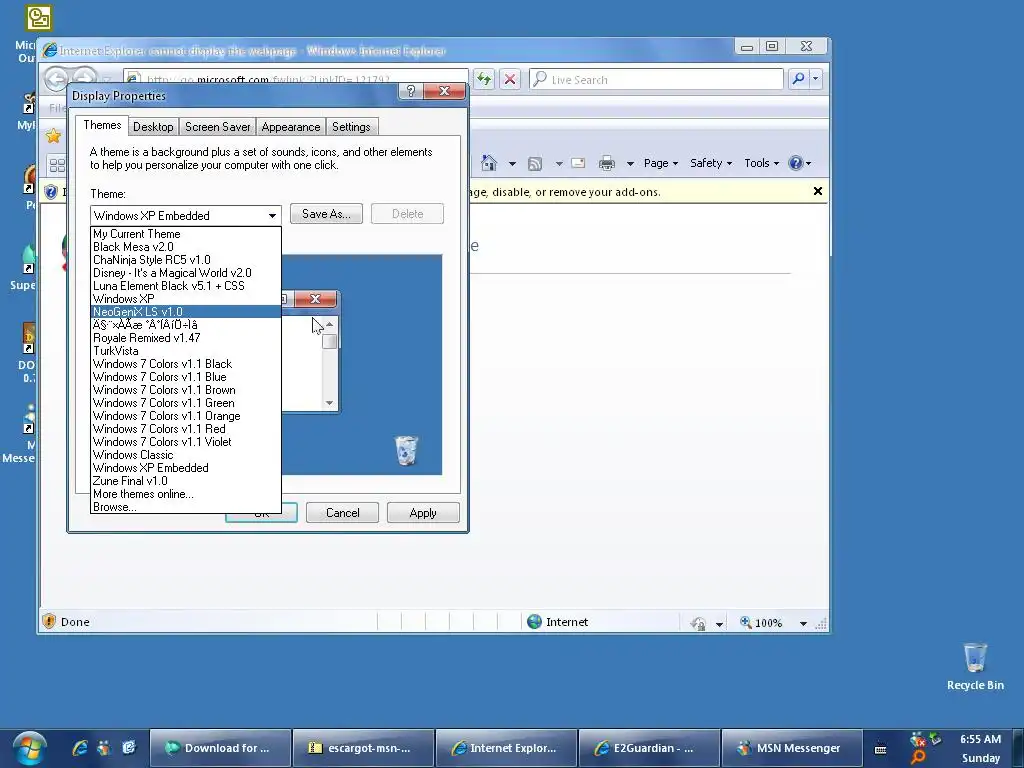The image size is (1024, 768).
Task: Select the TurkVista theme
Action: (x=186, y=351)
